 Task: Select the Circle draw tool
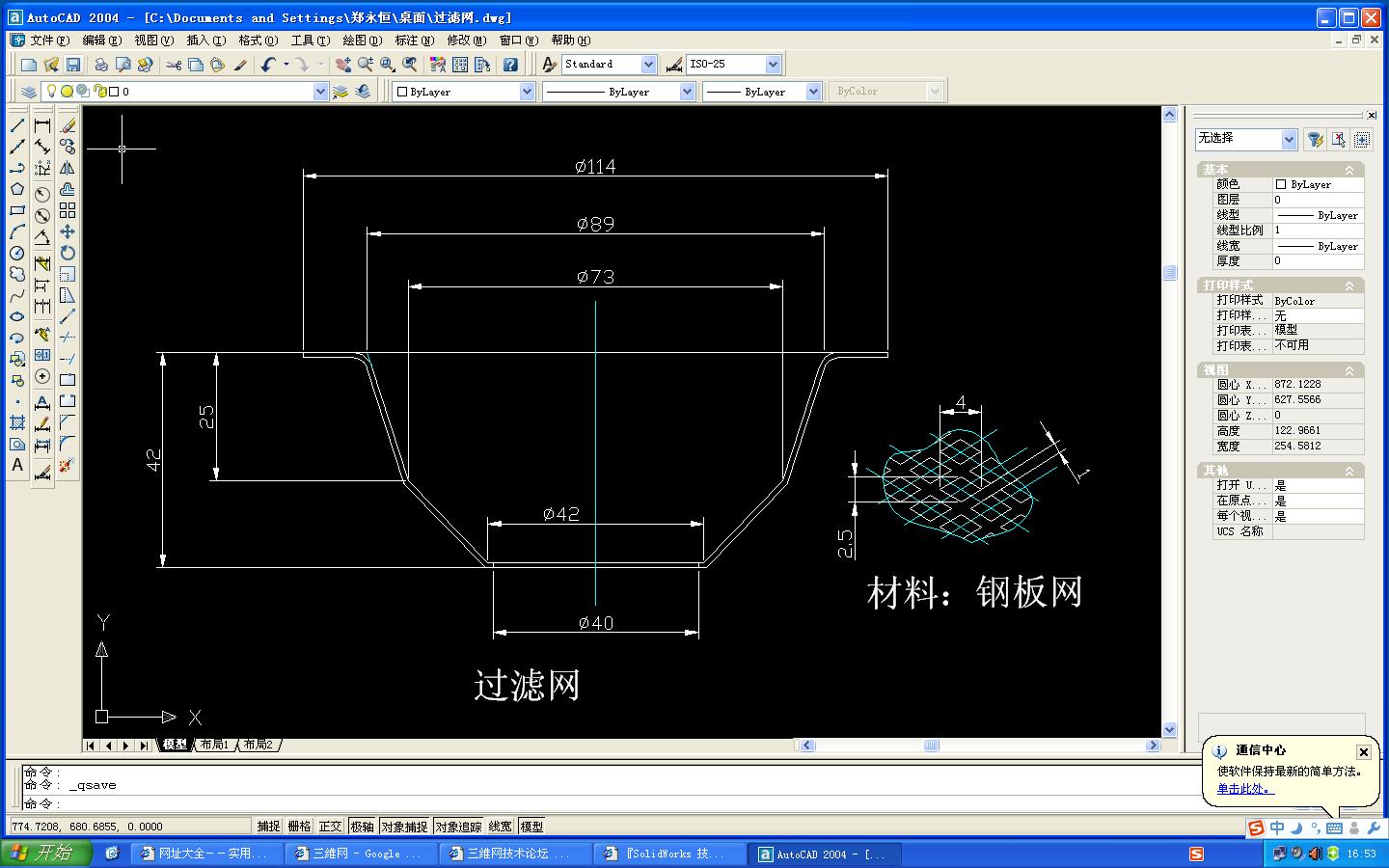pyautogui.click(x=17, y=253)
